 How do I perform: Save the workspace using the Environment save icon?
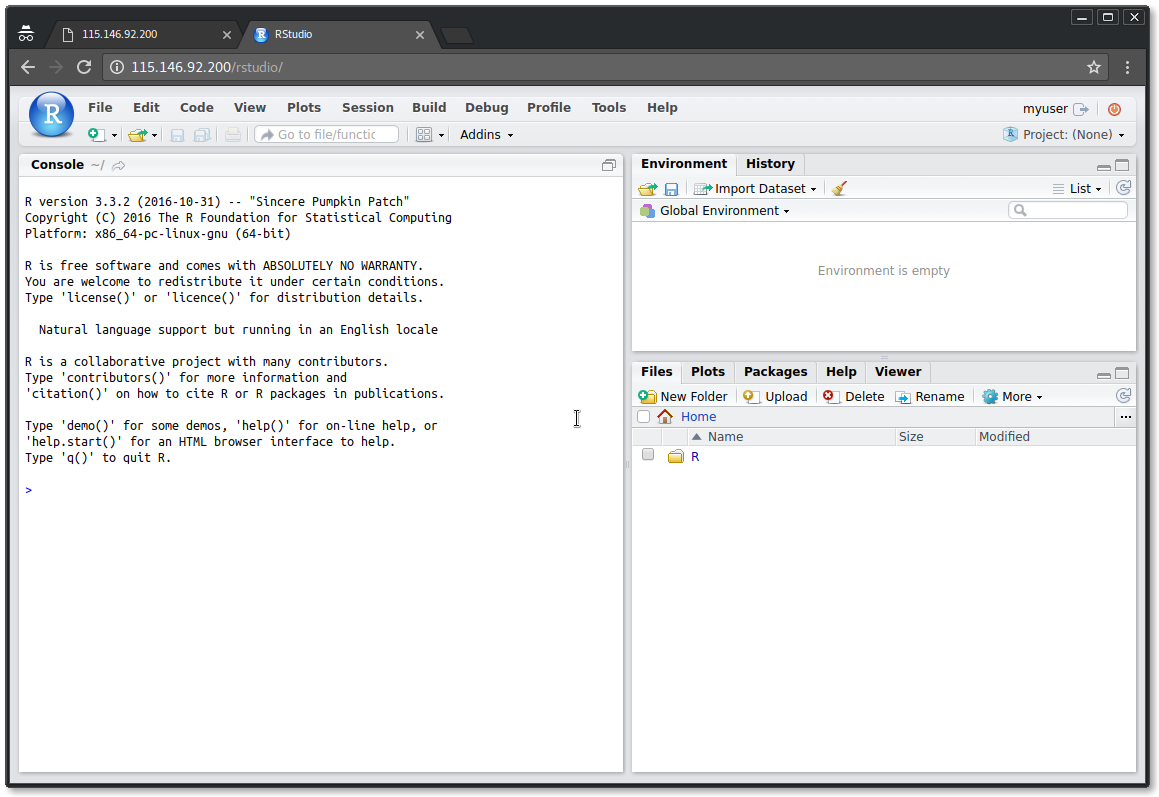[671, 188]
